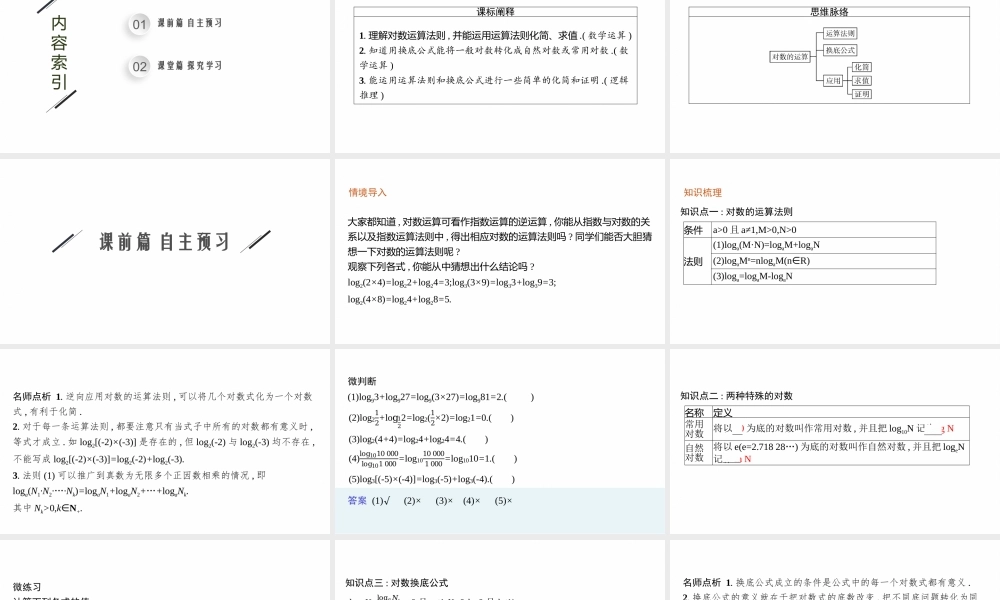Click the "情境导入" heading link
This screenshot has width=1000, height=600.
coord(365,192)
